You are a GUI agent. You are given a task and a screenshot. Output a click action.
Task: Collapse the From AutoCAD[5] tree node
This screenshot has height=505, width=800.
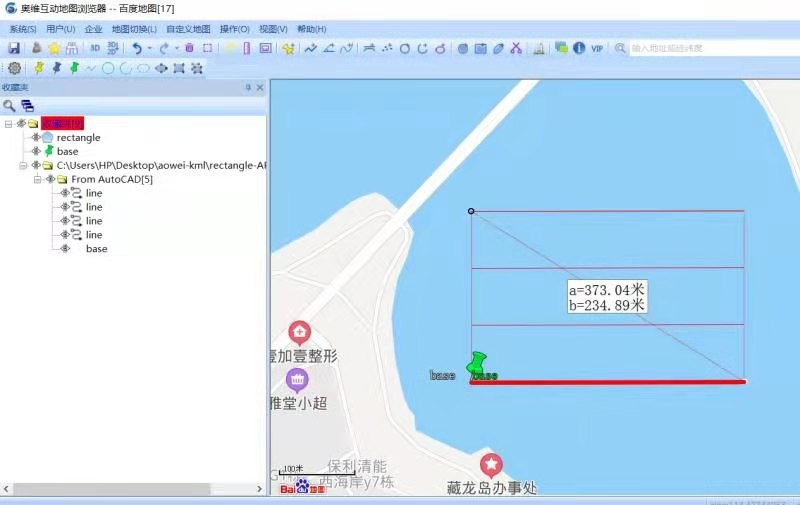[37, 179]
